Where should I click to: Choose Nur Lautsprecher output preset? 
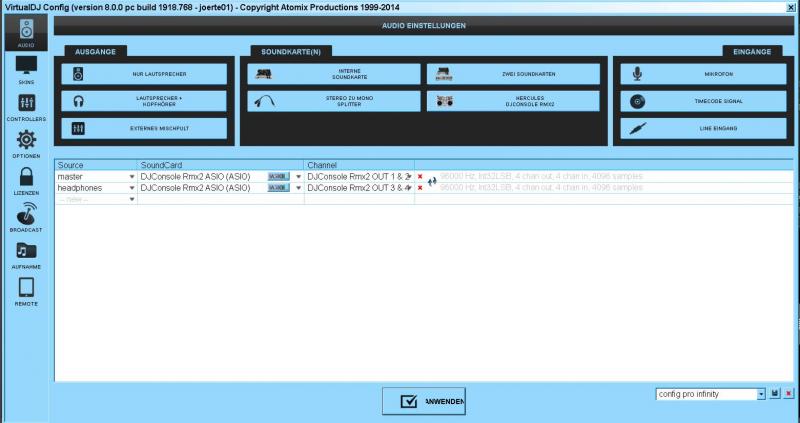[x=144, y=74]
